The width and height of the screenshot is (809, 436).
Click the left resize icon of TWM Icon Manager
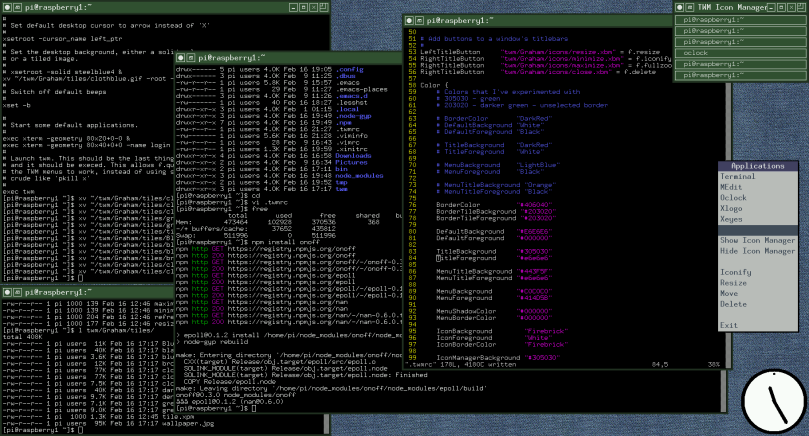pos(690,7)
